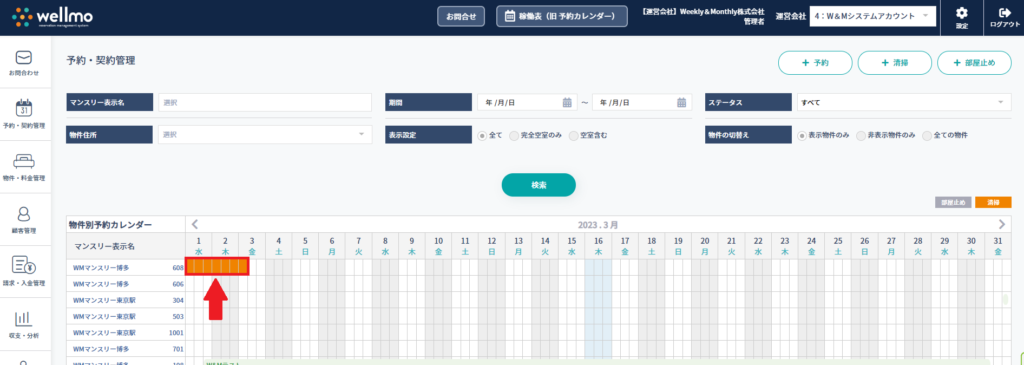Screen dimensions: 1024x365
Task: Click the お問合せ header button
Action: point(461,16)
